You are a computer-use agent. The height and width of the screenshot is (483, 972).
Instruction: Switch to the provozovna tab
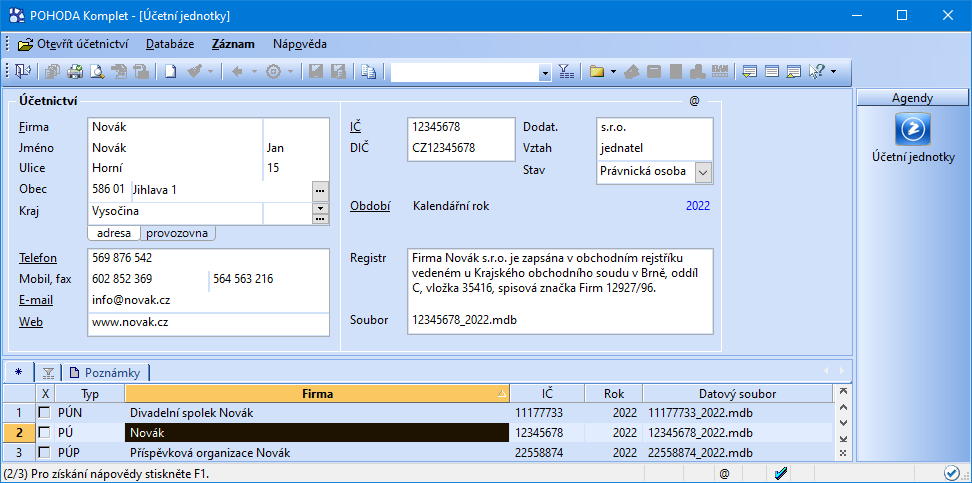[x=178, y=233]
